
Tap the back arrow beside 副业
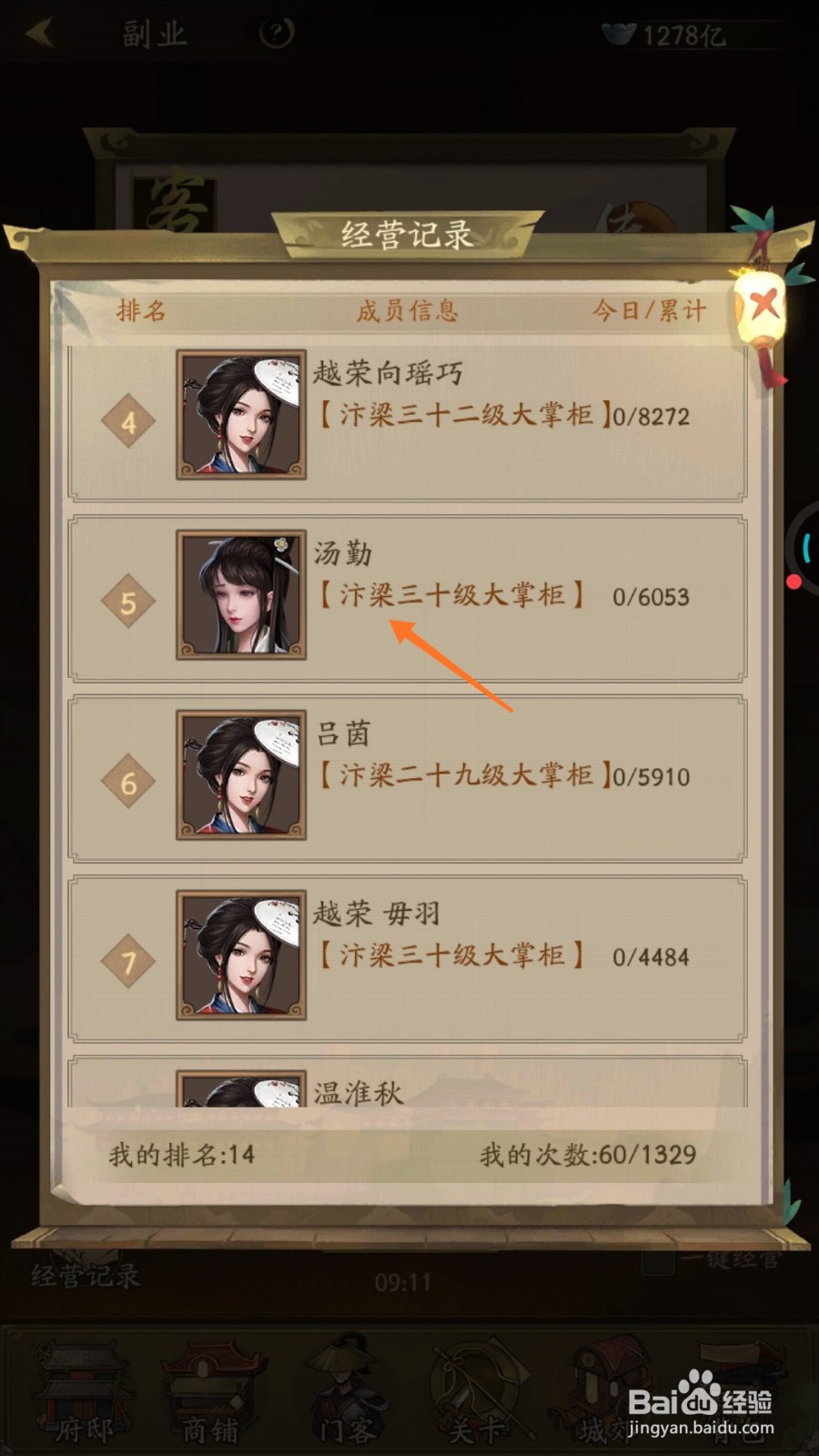tap(40, 33)
